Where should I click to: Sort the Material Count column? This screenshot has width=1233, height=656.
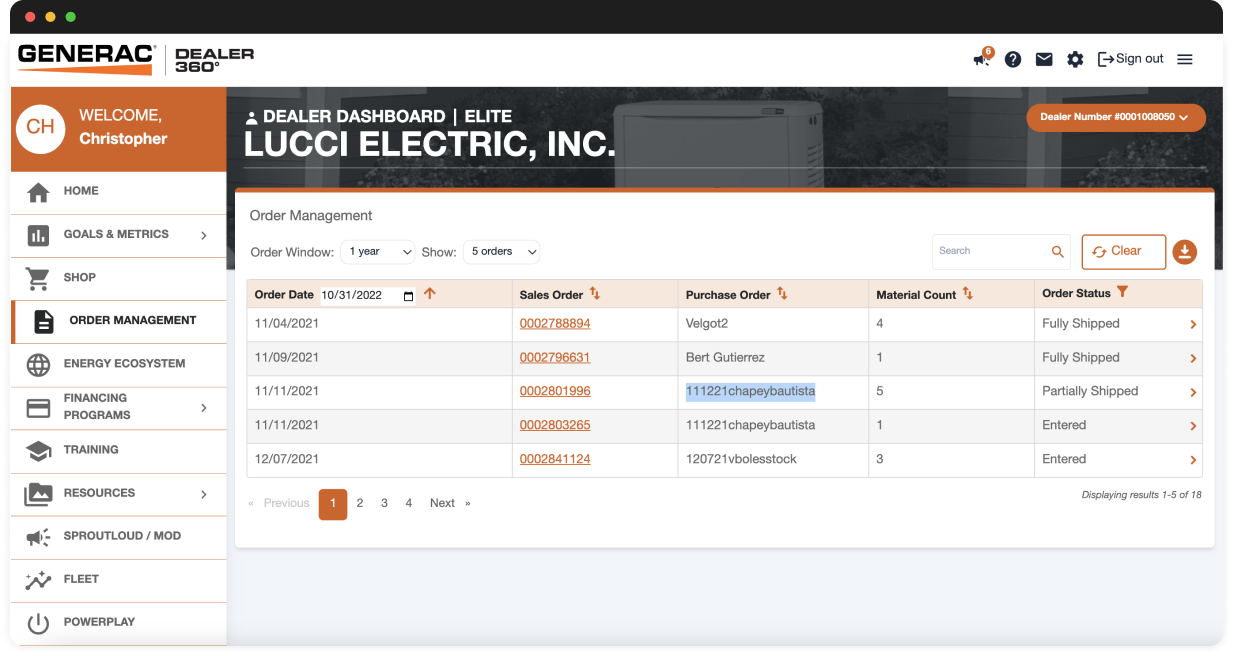pyautogui.click(x=966, y=294)
